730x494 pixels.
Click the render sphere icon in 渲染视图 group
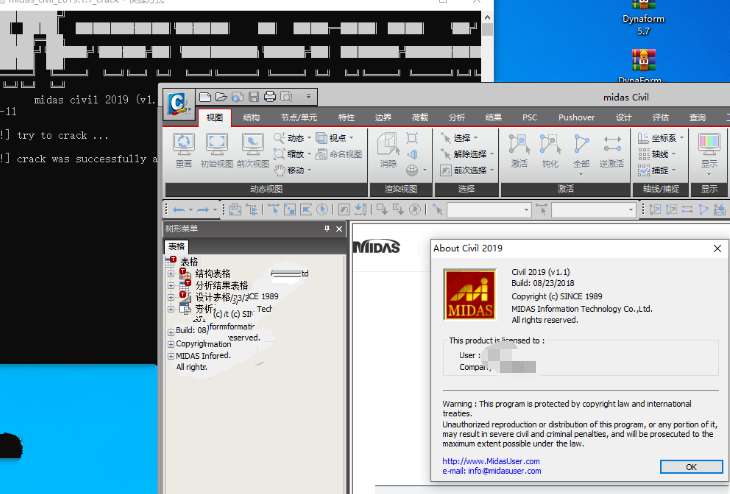click(x=412, y=170)
